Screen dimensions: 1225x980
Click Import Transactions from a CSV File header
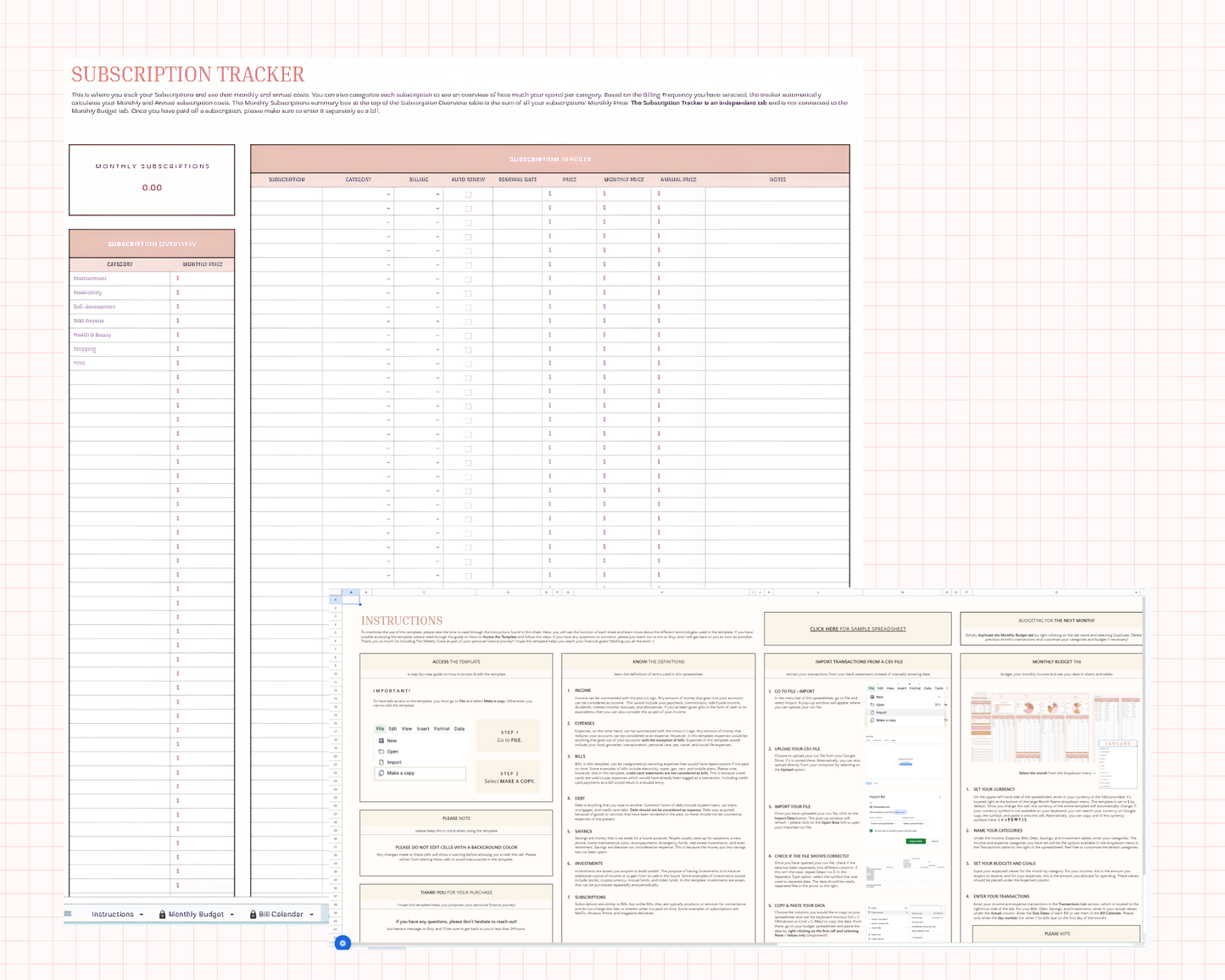coord(859,661)
